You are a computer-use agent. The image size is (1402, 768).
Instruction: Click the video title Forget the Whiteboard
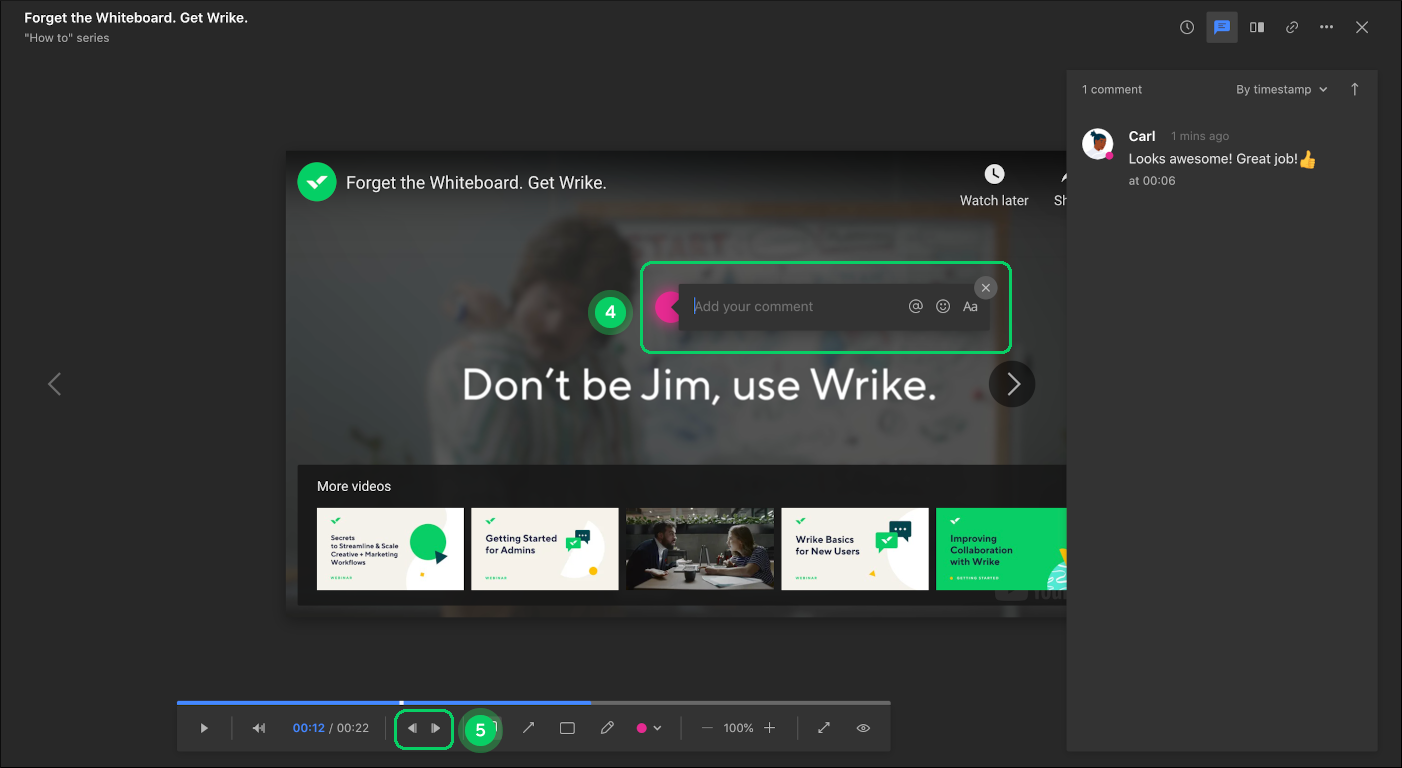coord(476,183)
